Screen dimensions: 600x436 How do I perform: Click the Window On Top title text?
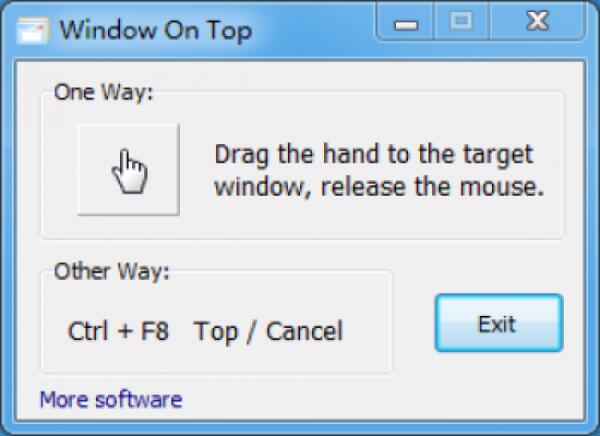pos(155,31)
